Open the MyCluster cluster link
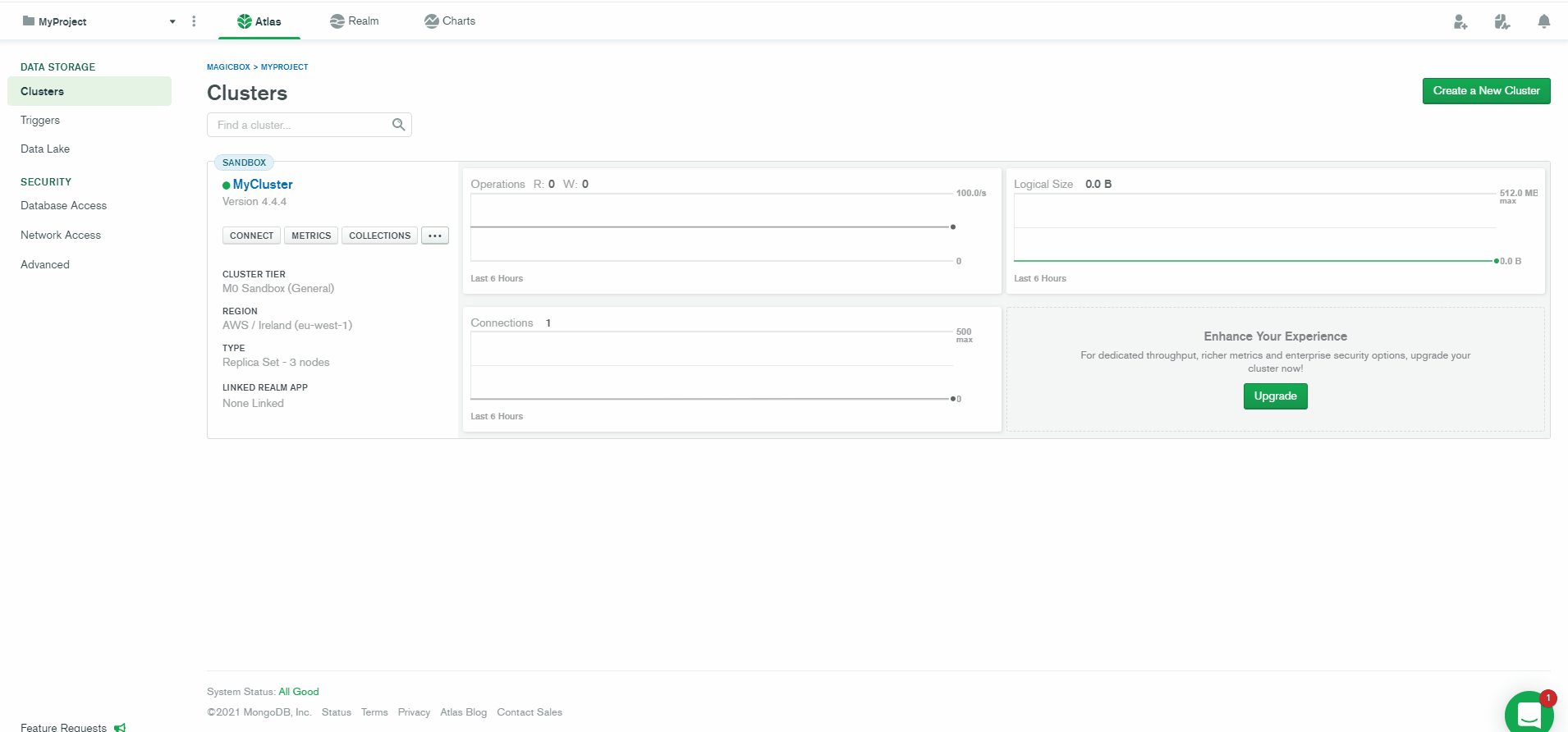Image resolution: width=1568 pixels, height=732 pixels. tap(263, 185)
